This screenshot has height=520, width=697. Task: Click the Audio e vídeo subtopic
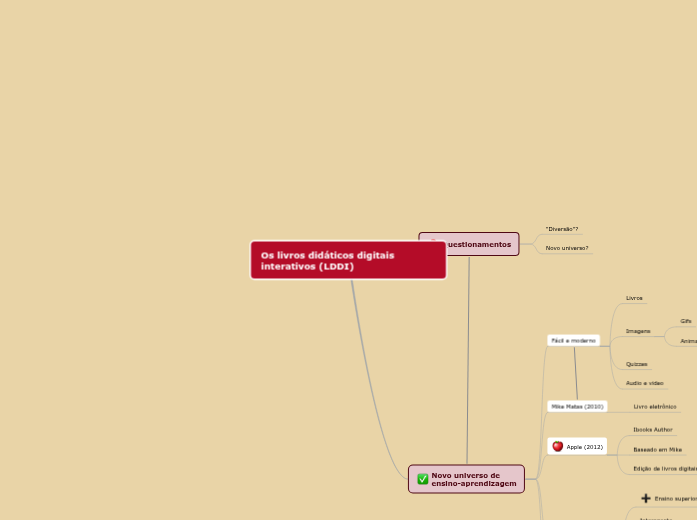[x=645, y=383]
